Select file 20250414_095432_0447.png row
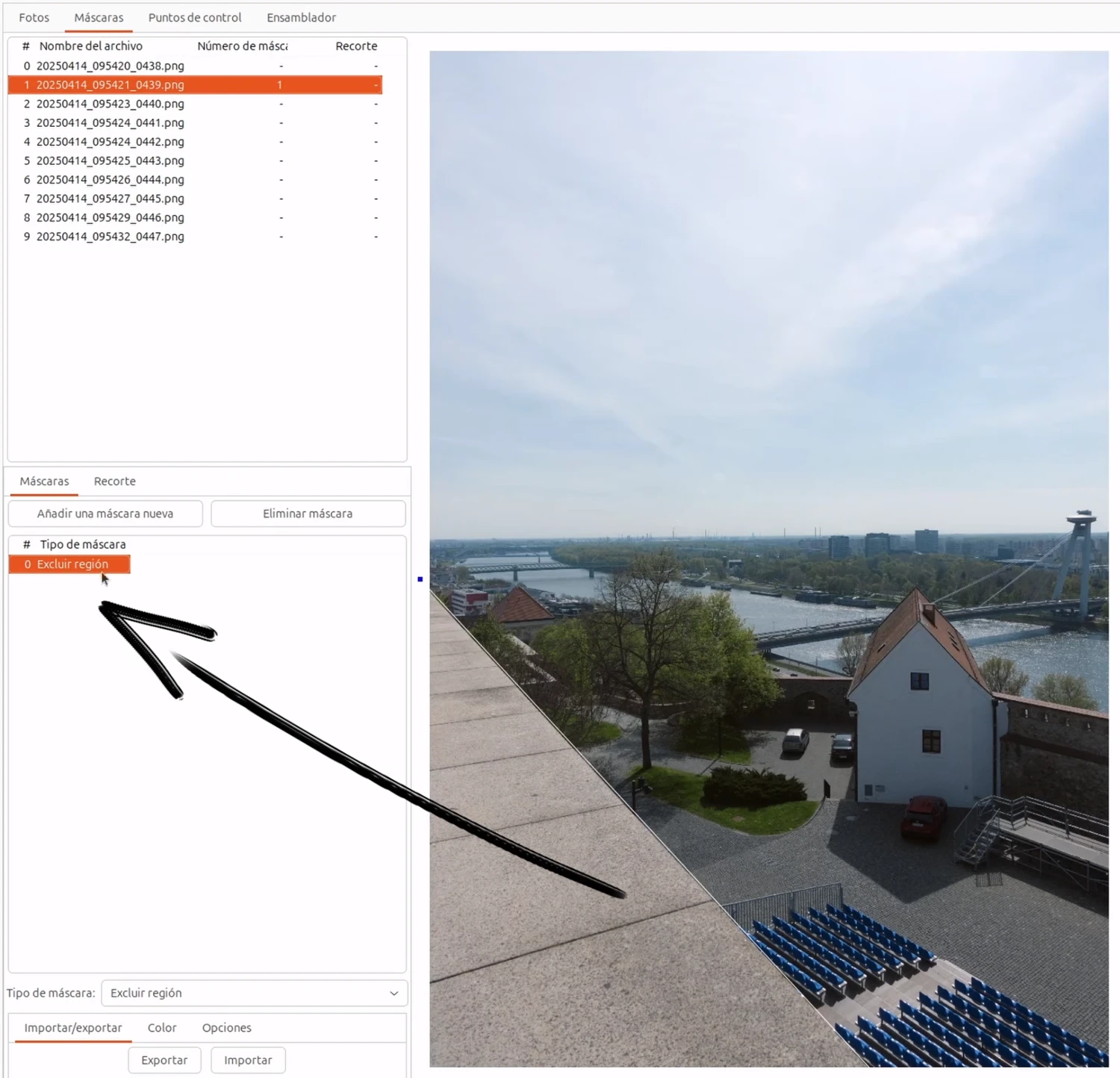The image size is (1120, 1078). tap(110, 237)
